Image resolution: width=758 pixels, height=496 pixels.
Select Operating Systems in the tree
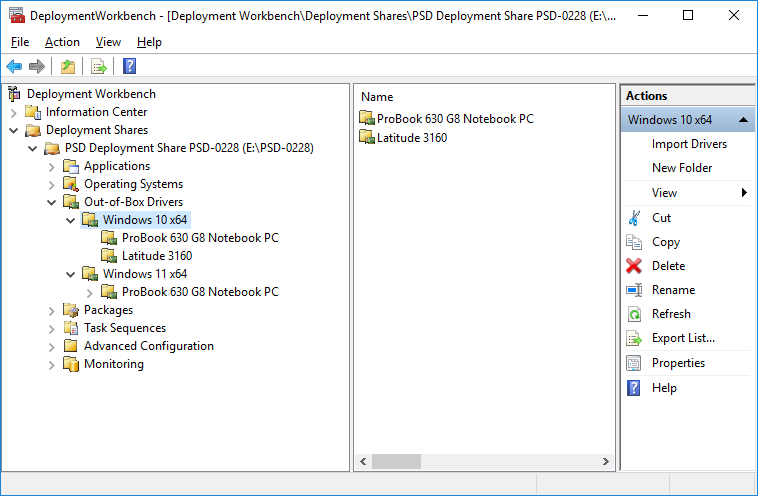pos(133,184)
